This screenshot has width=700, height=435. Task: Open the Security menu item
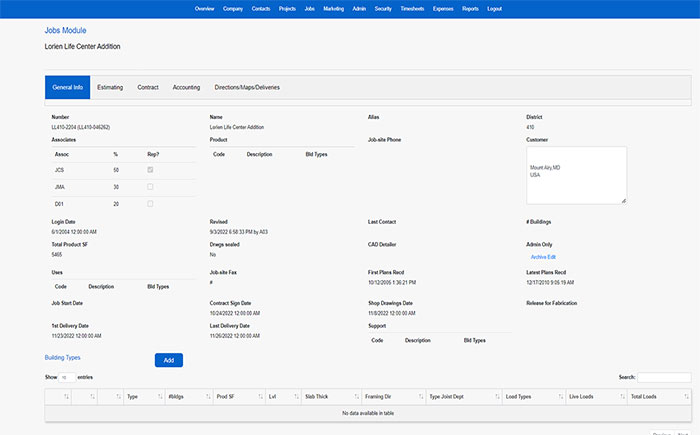click(383, 8)
